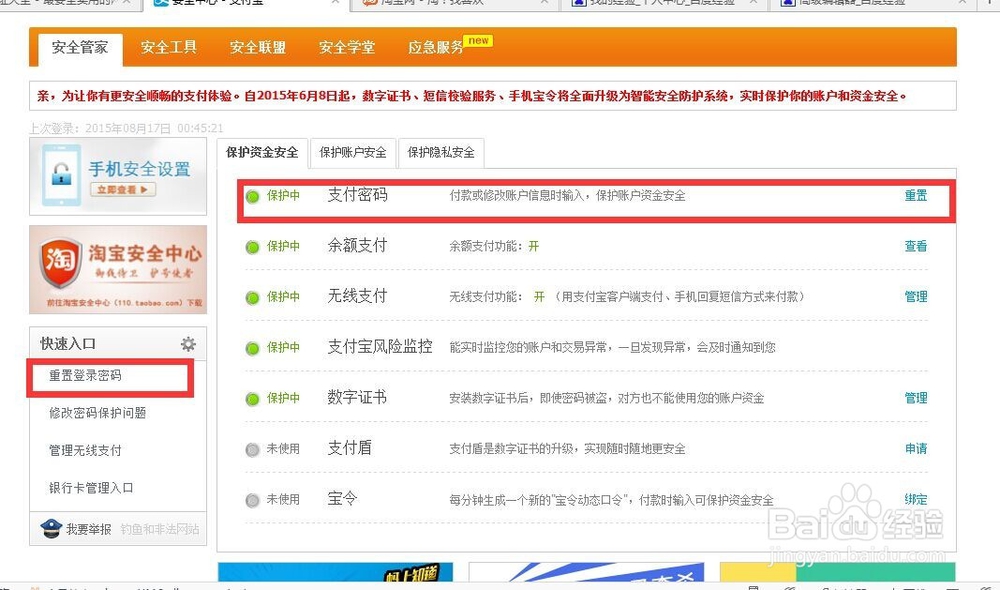Click the red security upgrade notice text

coord(471,96)
